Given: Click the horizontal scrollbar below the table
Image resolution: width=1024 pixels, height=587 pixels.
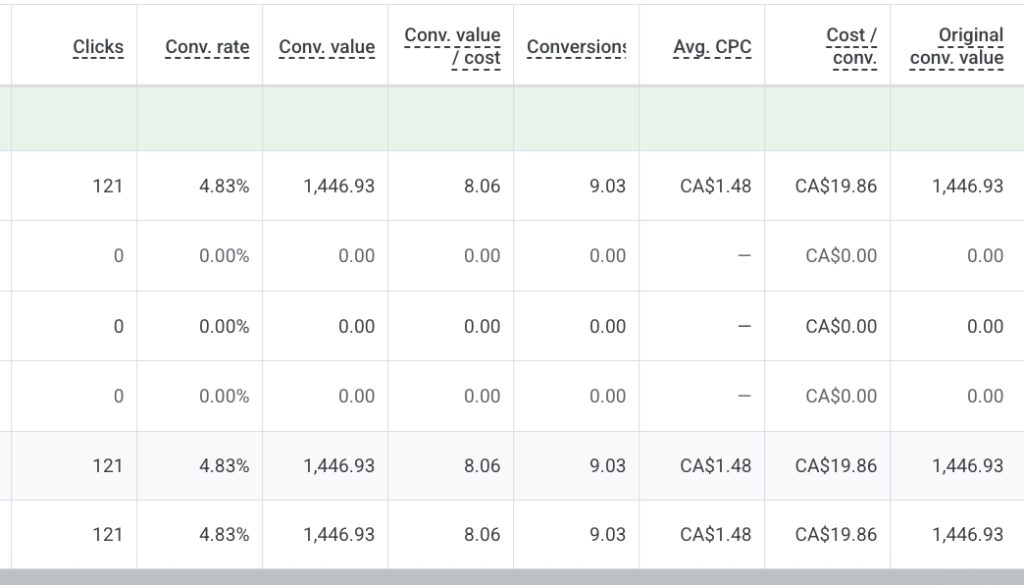Looking at the screenshot, I should coord(512,577).
